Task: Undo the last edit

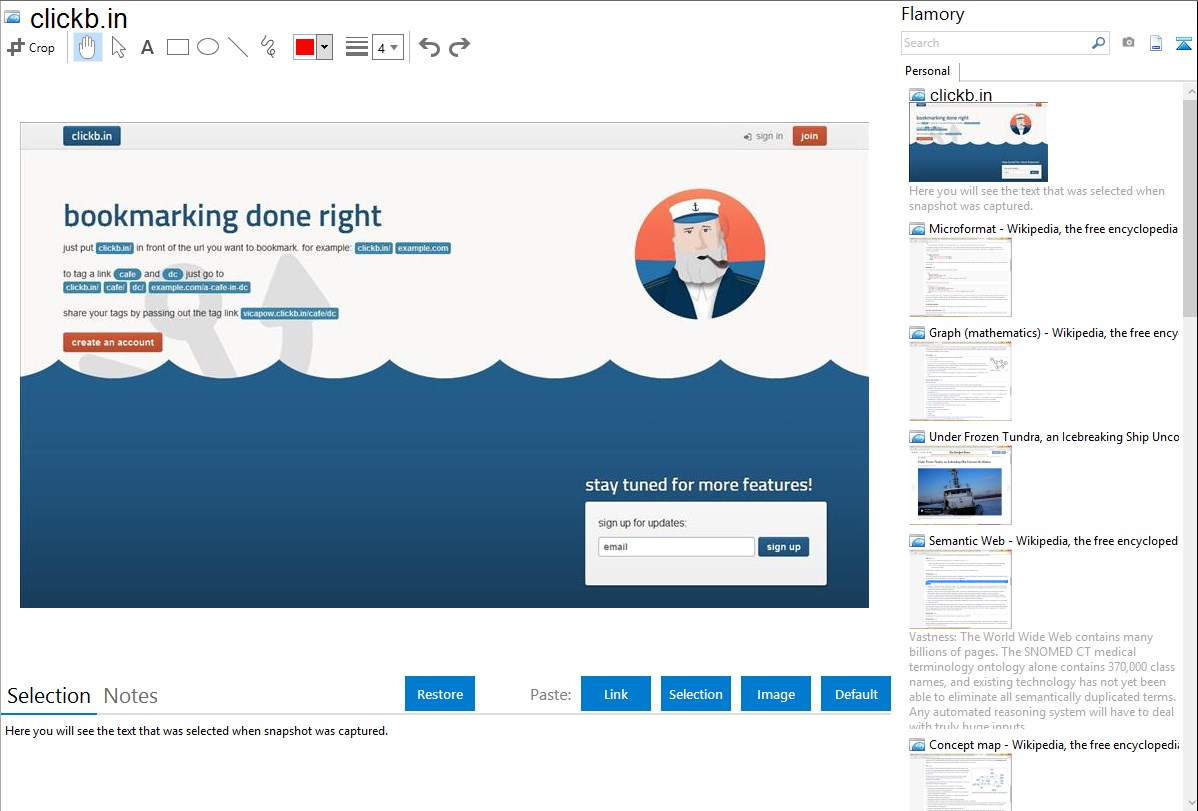Action: click(x=429, y=47)
